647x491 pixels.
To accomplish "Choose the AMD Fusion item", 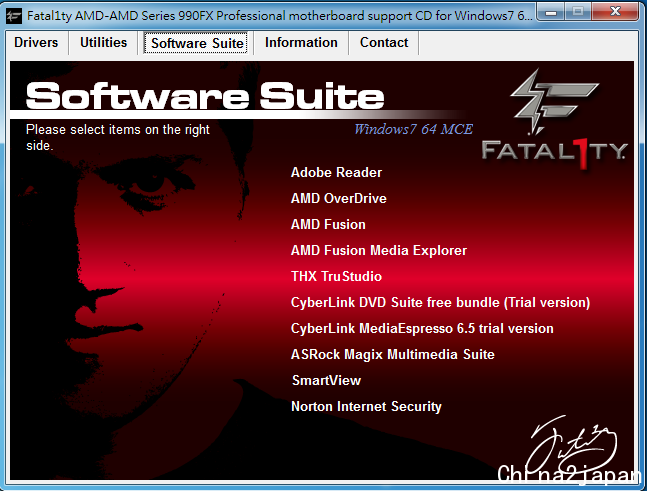I will [x=328, y=224].
